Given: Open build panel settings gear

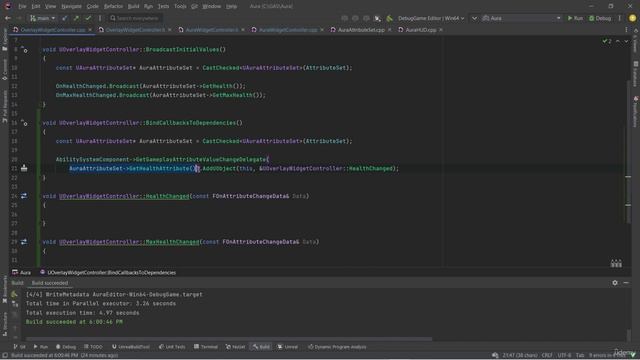Looking at the screenshot, I should 615,283.
